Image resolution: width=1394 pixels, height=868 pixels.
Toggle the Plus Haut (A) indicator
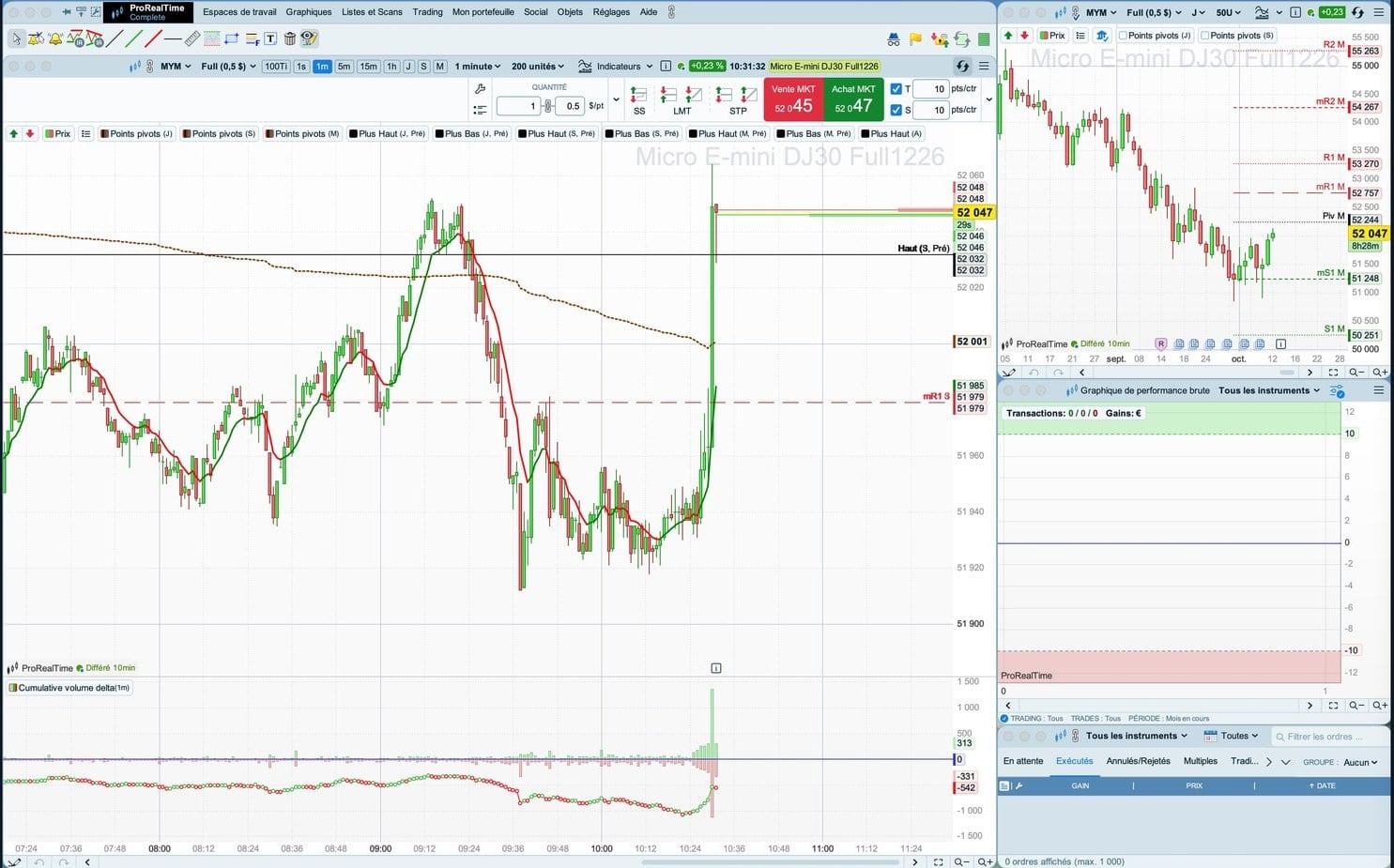click(x=892, y=133)
